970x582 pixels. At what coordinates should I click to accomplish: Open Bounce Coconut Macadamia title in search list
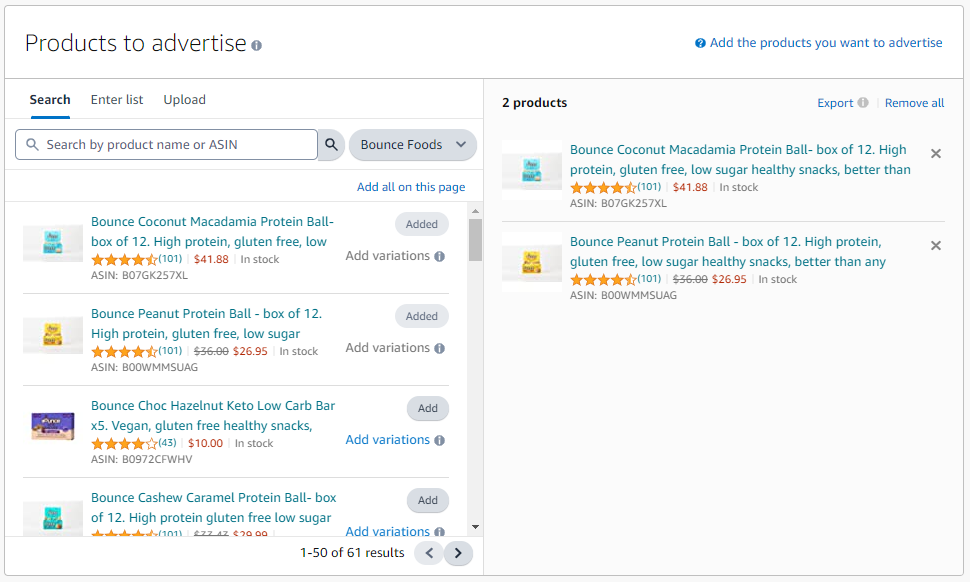[x=212, y=231]
